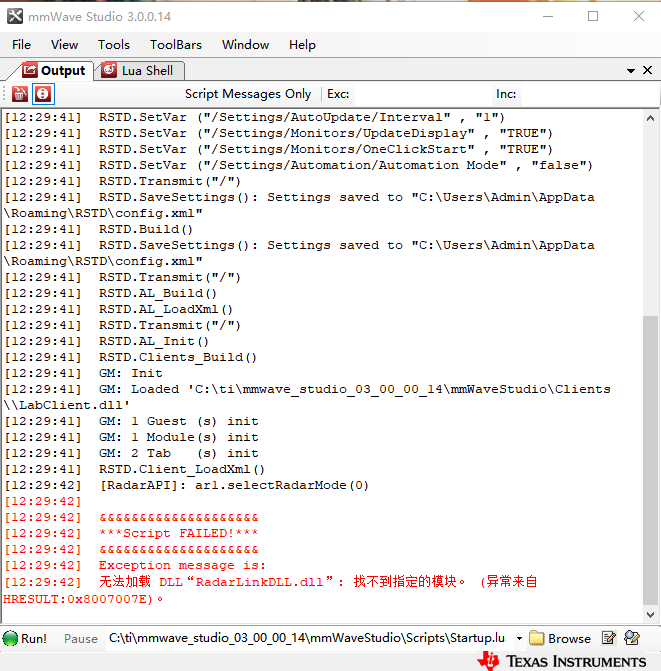This screenshot has width=661, height=671.
Task: Open the panel tab list dropdown arrow
Action: coord(631,71)
